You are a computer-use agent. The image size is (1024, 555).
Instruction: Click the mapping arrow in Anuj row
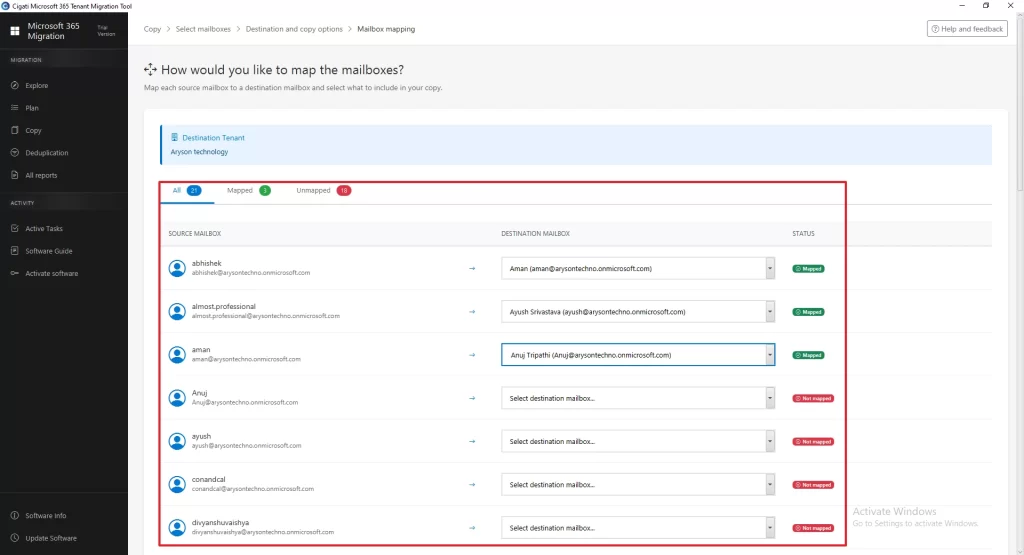[x=472, y=398]
